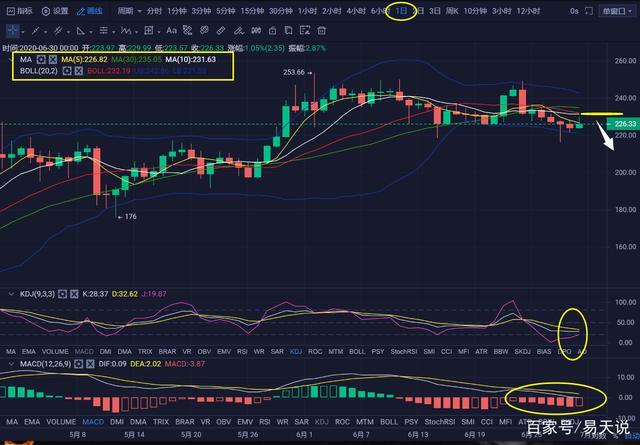Select VOLUME in the KDJ panel indicator row

(x=55, y=352)
